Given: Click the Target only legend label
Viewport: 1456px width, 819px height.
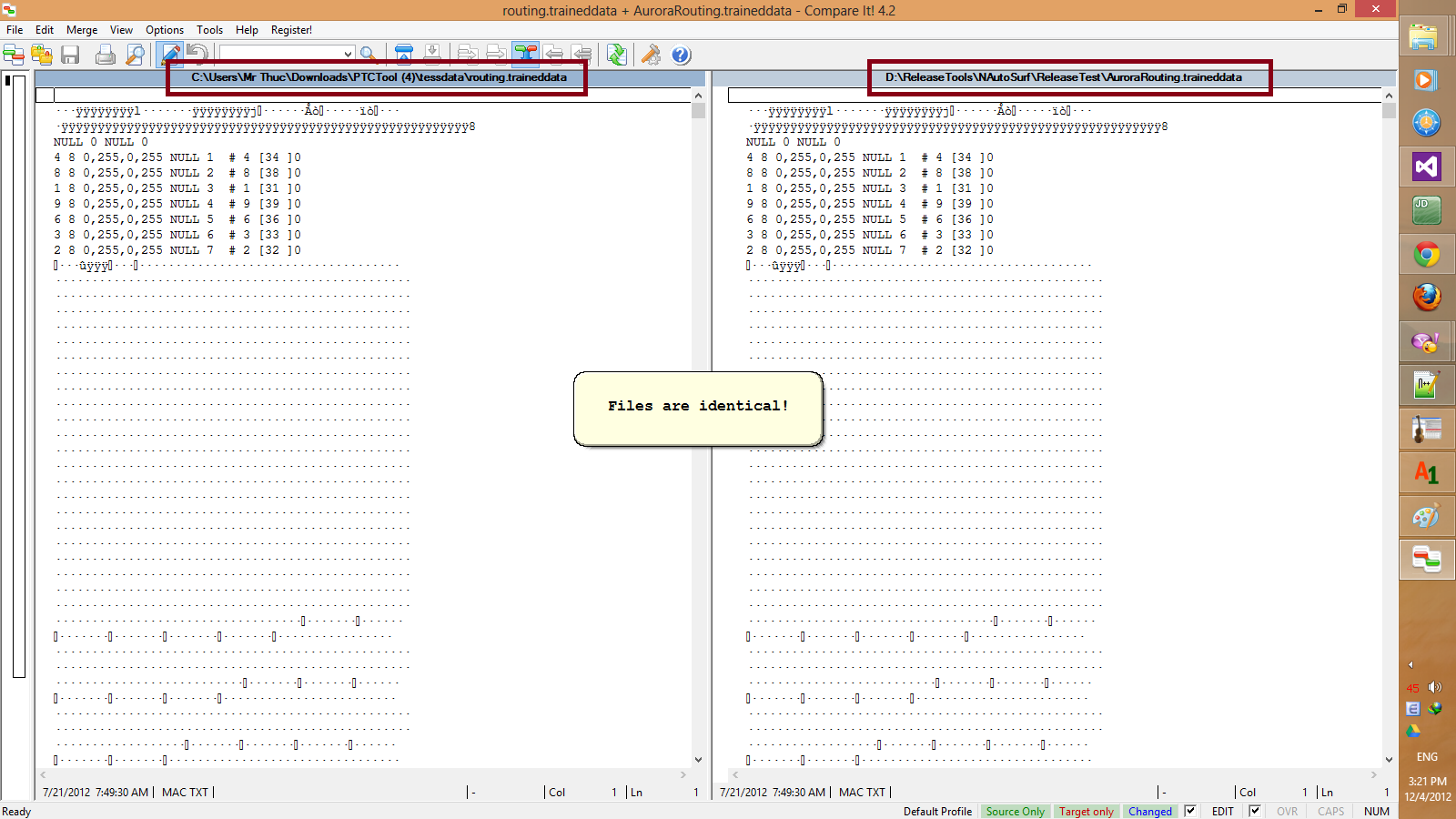Looking at the screenshot, I should [x=1086, y=811].
